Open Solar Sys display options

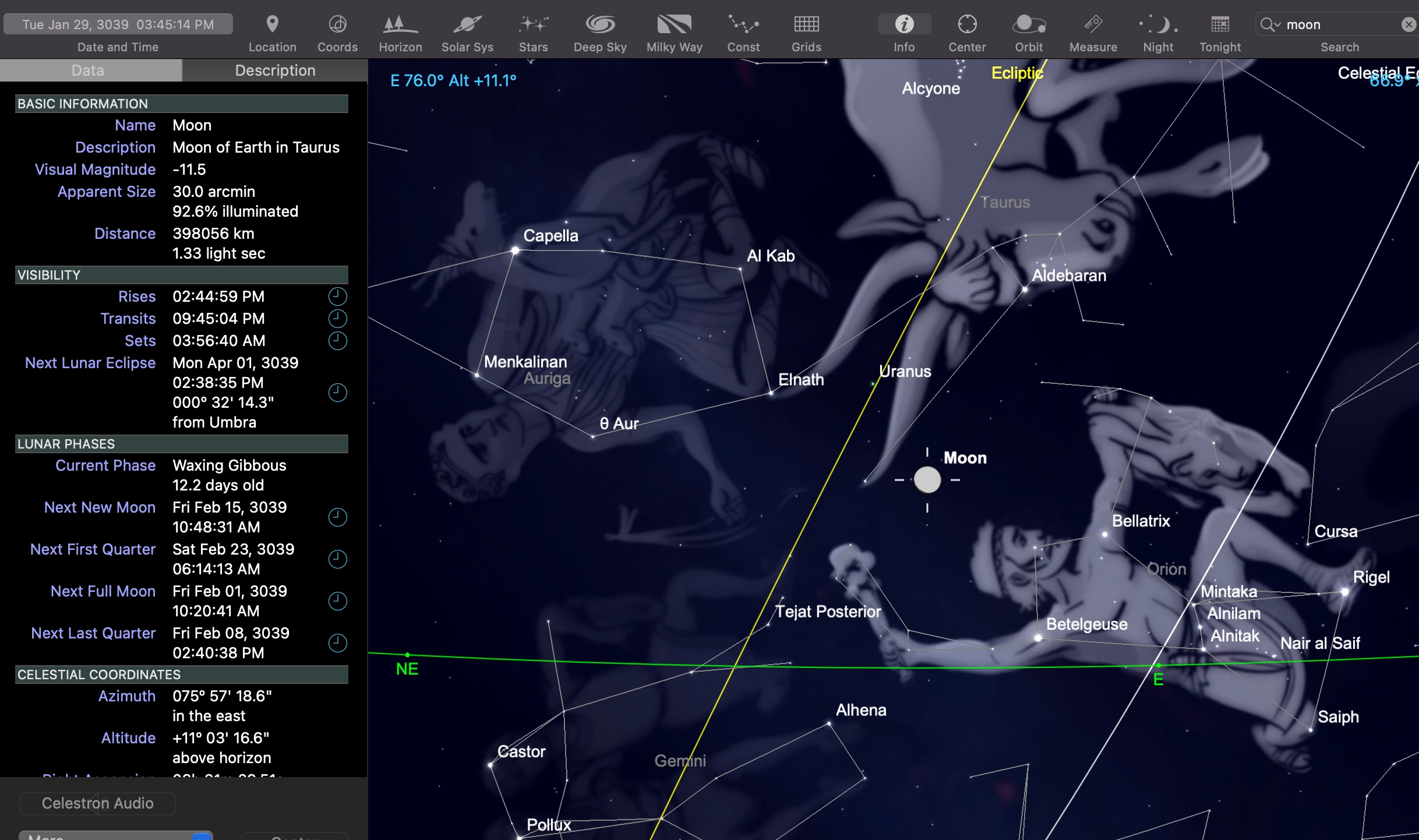[467, 24]
